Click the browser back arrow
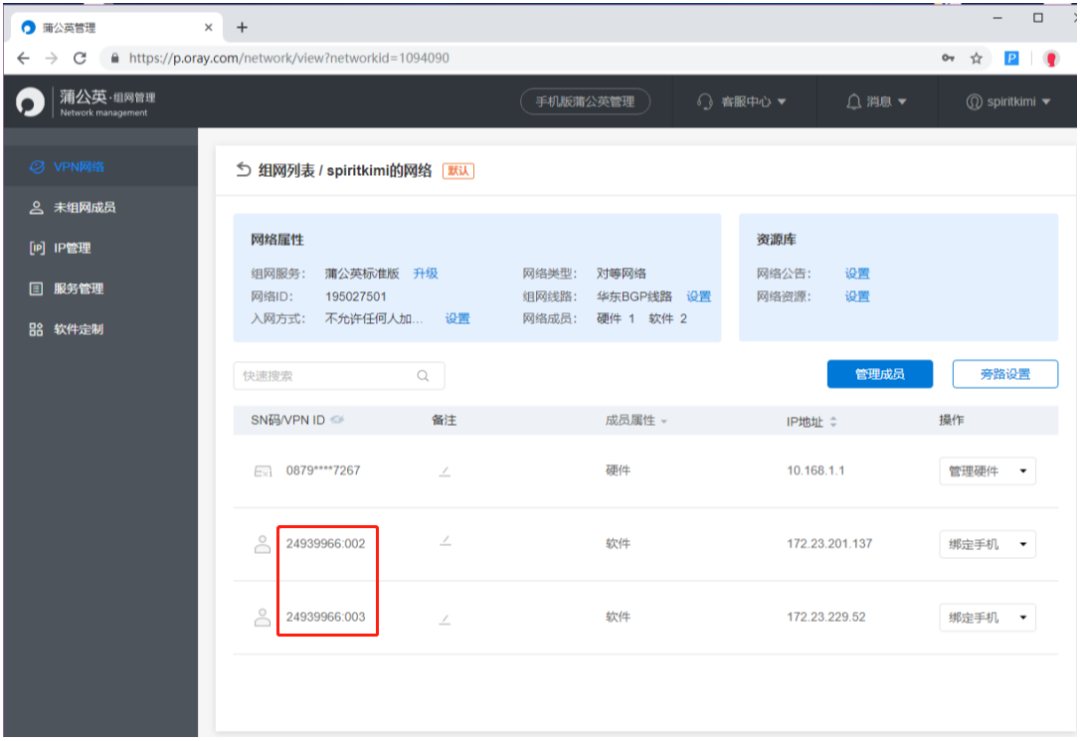This screenshot has height=741, width=1080. [x=23, y=59]
